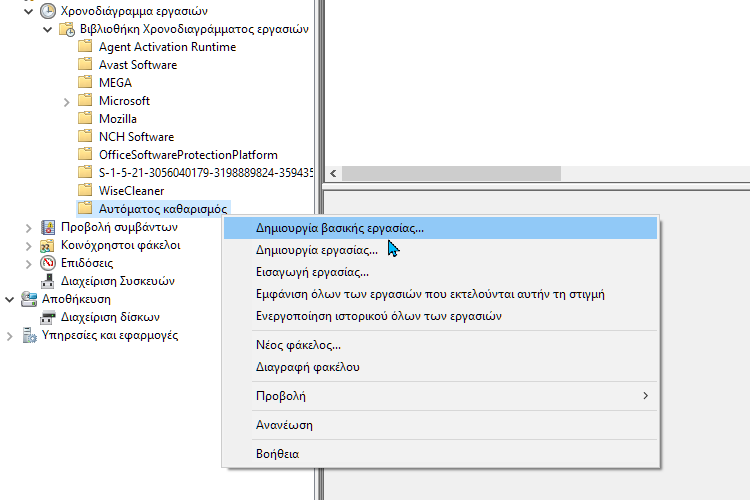This screenshot has width=750, height=500.
Task: Select Εμφάνιση όλων των εργασιών που εκτελούνται
Action: tap(441, 294)
